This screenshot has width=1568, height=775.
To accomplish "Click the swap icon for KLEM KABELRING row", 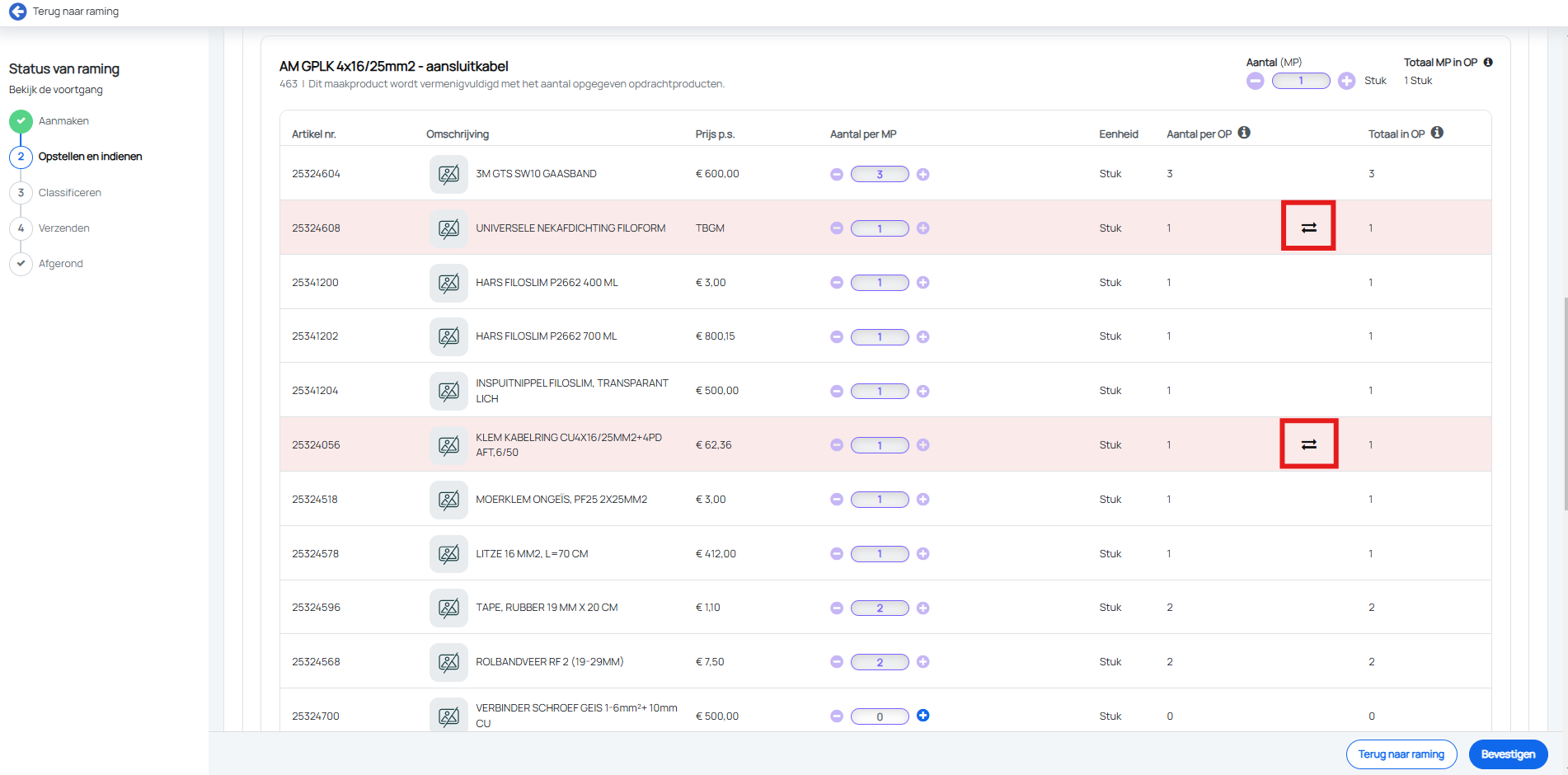I will 1308,444.
